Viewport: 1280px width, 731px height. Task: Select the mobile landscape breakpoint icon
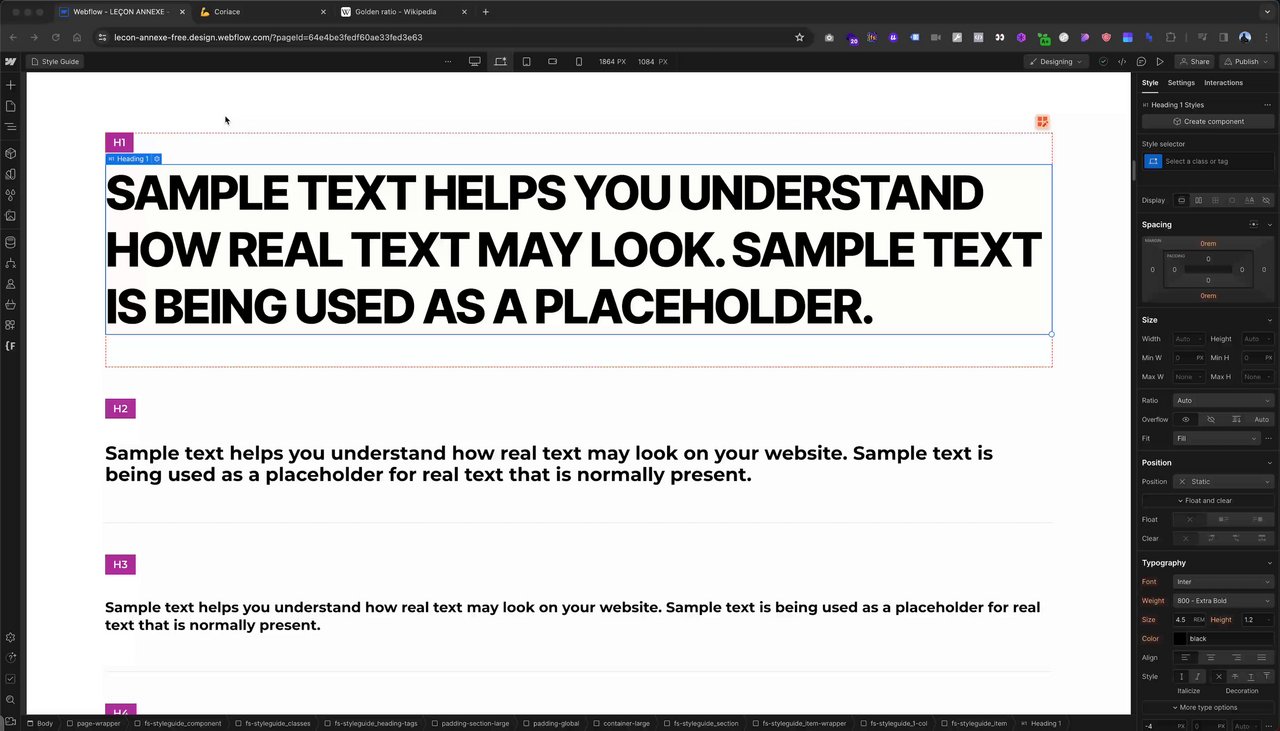(553, 61)
